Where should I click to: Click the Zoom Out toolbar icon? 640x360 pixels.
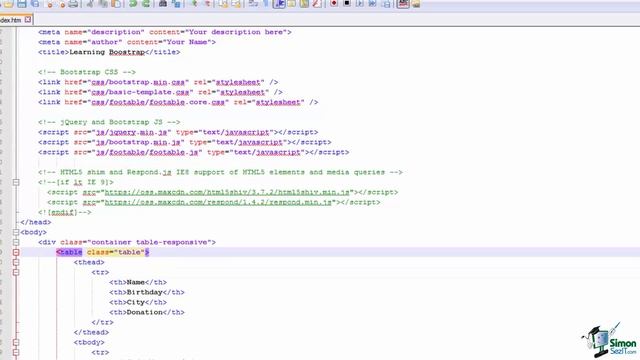[x=207, y=4]
